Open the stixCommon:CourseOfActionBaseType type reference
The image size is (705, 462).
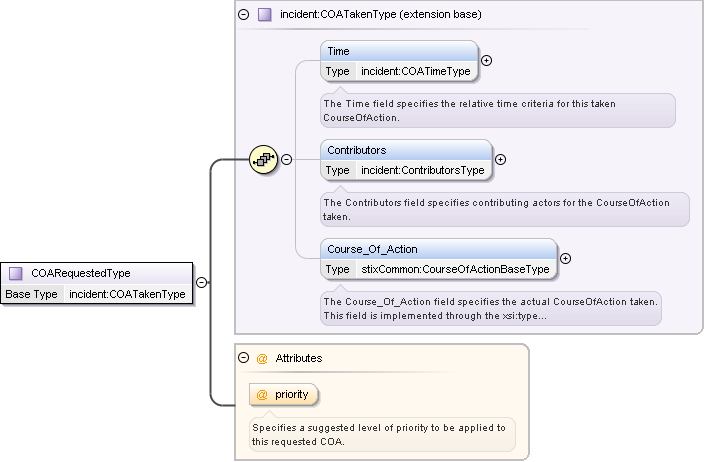(x=454, y=269)
